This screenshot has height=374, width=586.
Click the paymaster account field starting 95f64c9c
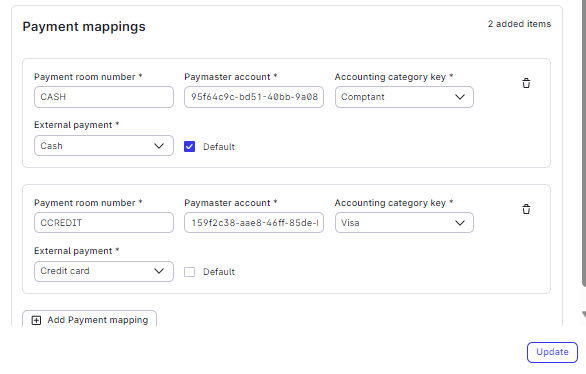254,97
